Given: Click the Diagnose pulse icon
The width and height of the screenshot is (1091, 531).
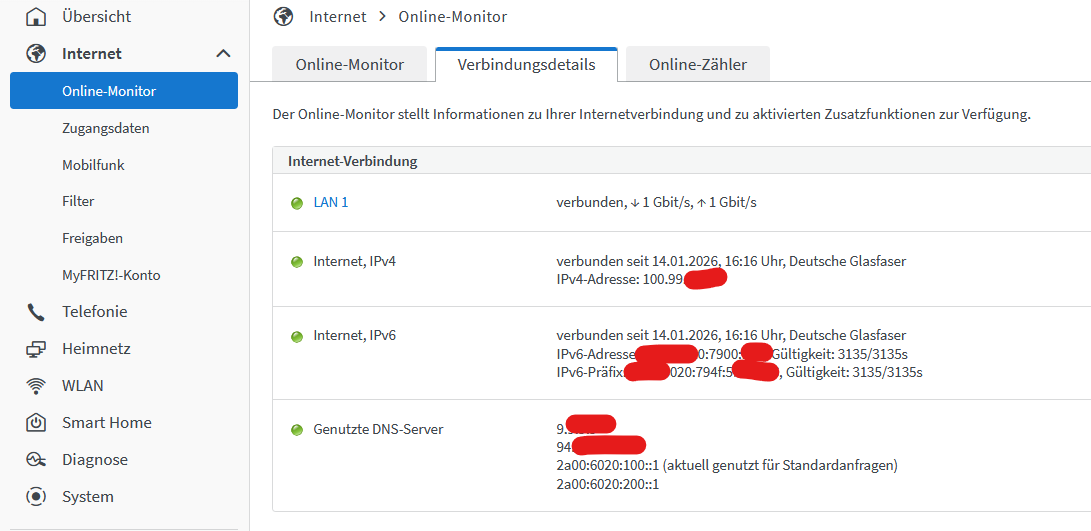Looking at the screenshot, I should click(x=36, y=460).
